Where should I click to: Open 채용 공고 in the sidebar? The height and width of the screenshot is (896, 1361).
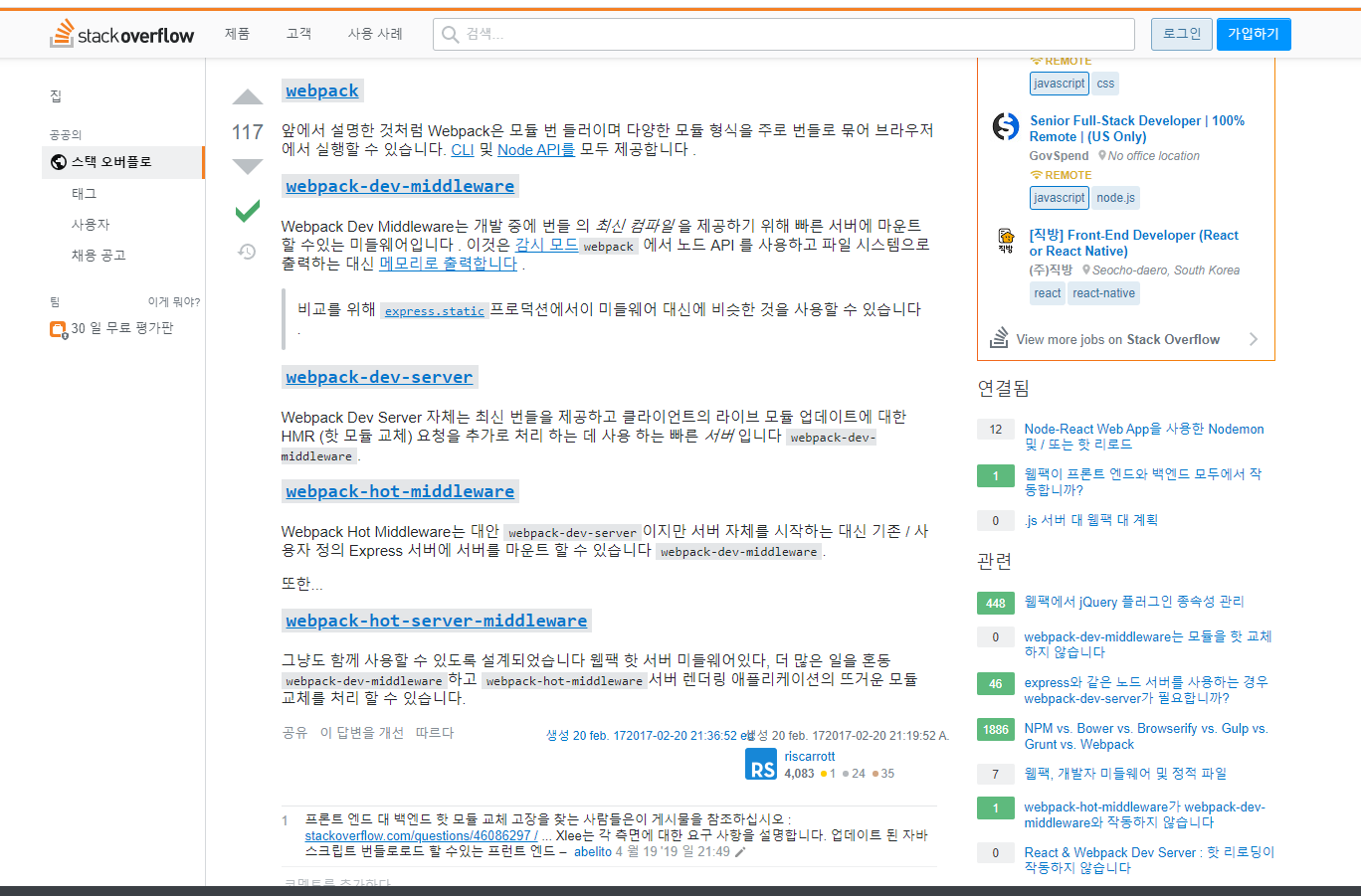click(x=98, y=256)
